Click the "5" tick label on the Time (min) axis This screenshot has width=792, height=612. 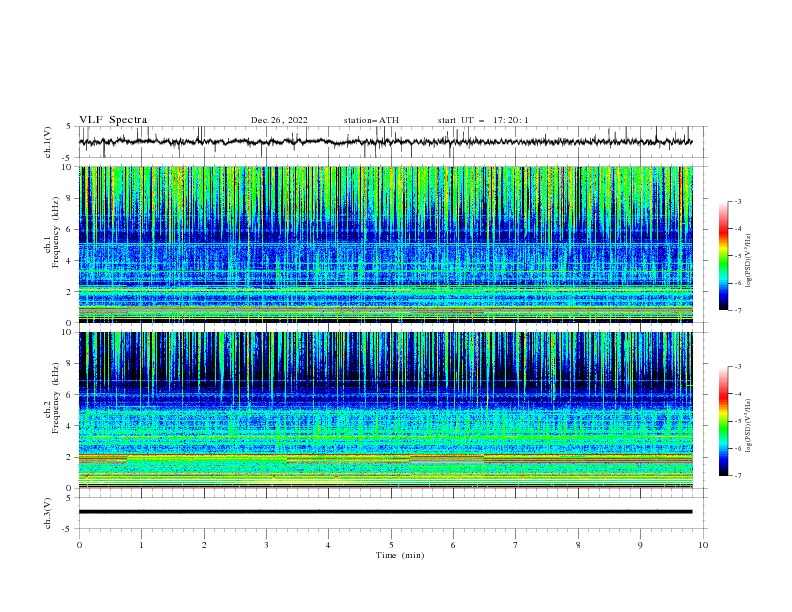[x=391, y=545]
